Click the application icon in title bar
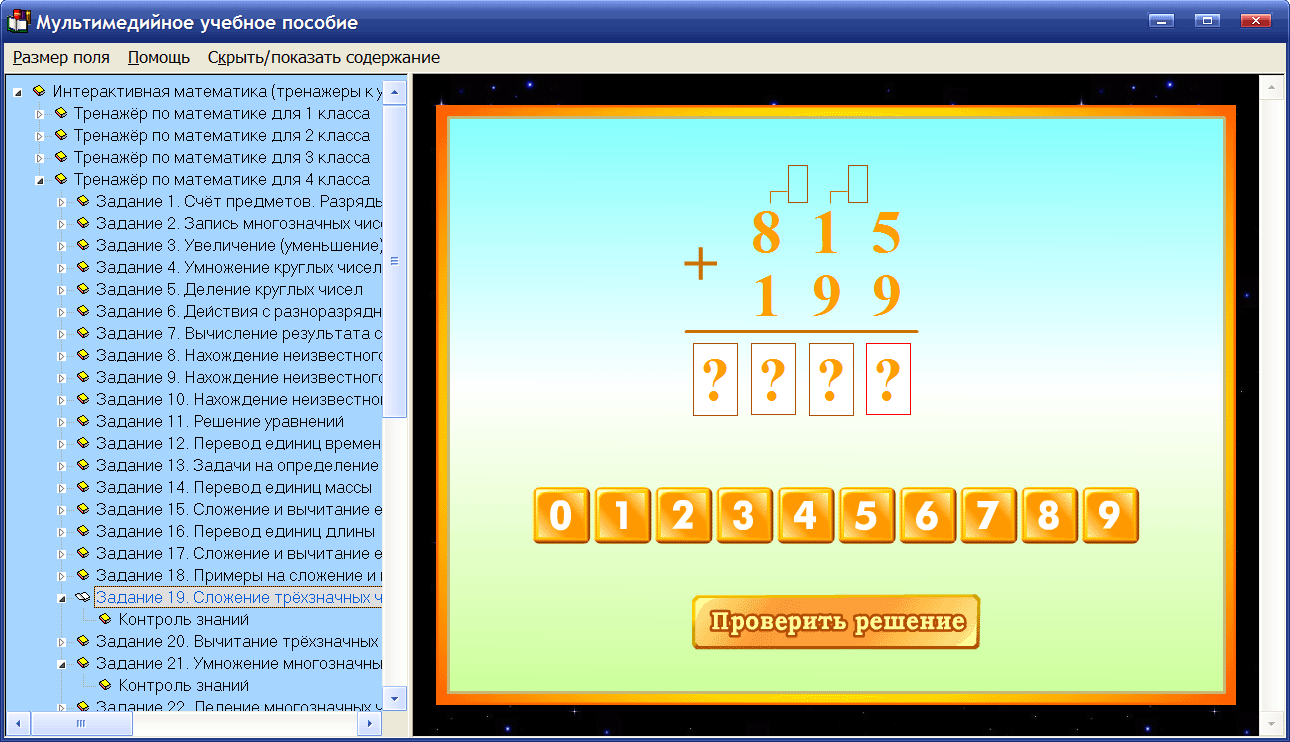 pyautogui.click(x=17, y=21)
